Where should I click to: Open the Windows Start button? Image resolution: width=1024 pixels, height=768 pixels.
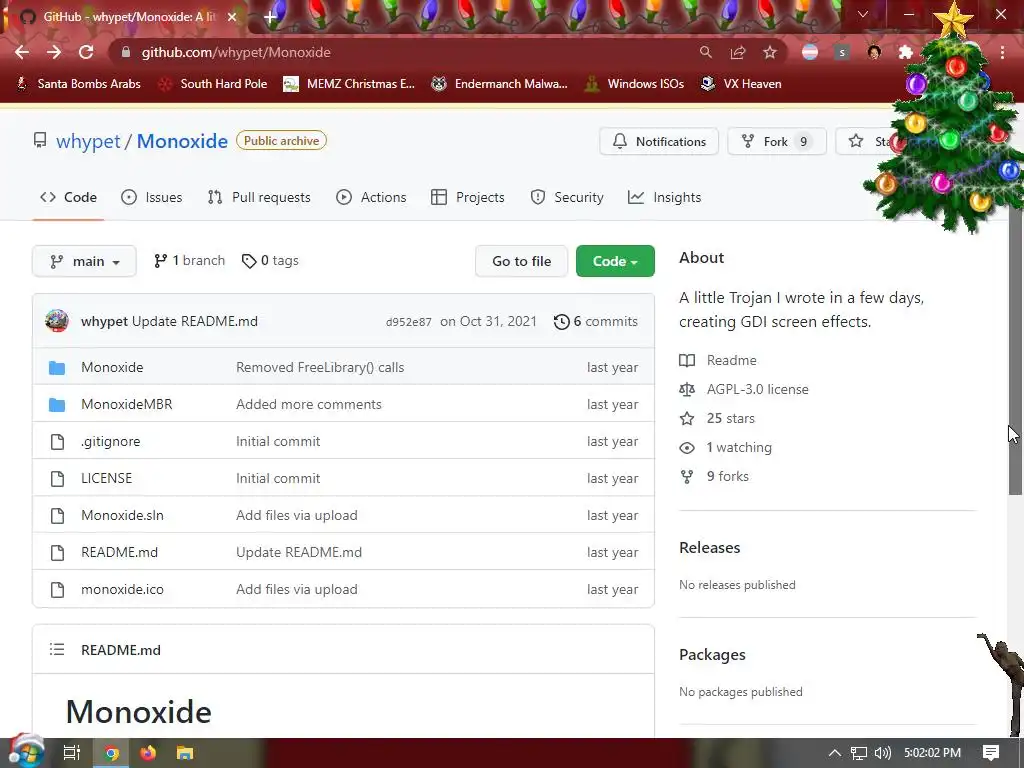click(x=26, y=753)
